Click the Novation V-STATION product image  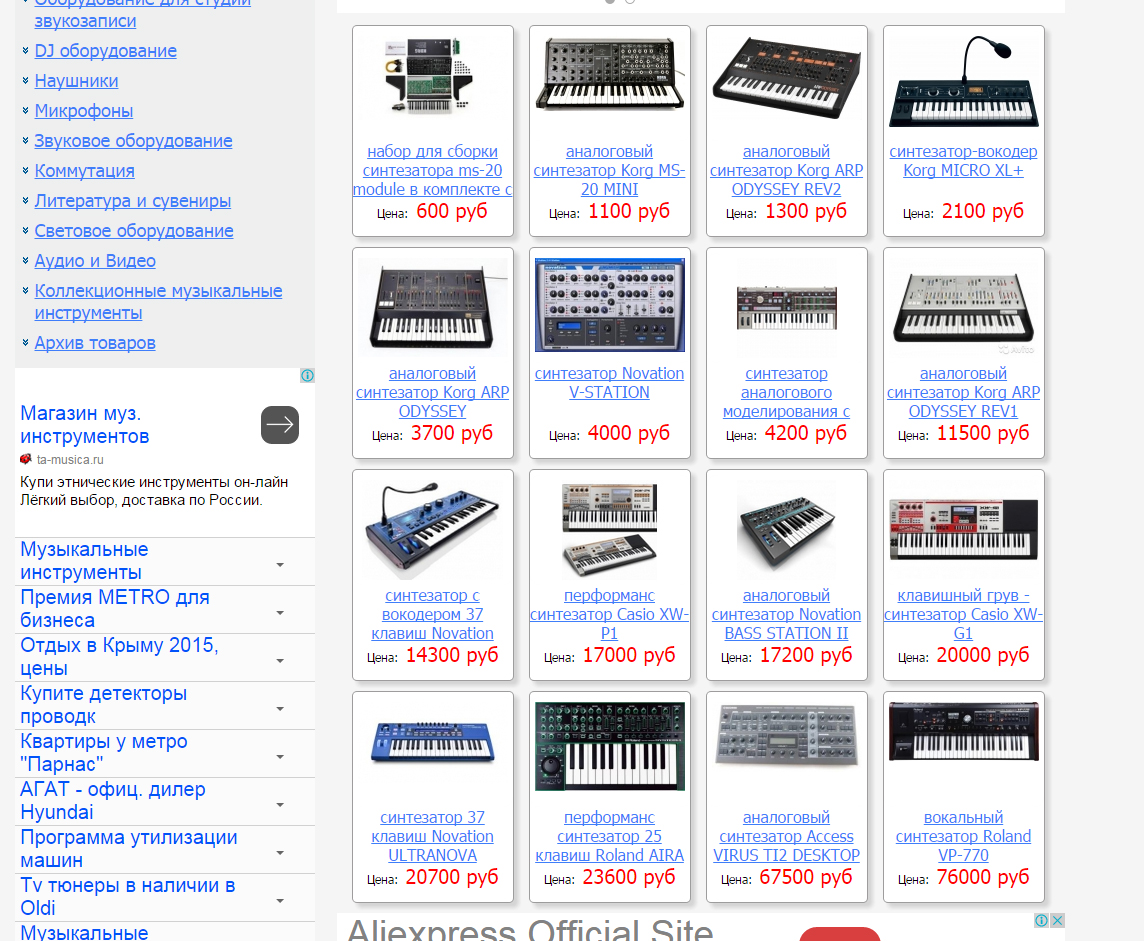610,304
